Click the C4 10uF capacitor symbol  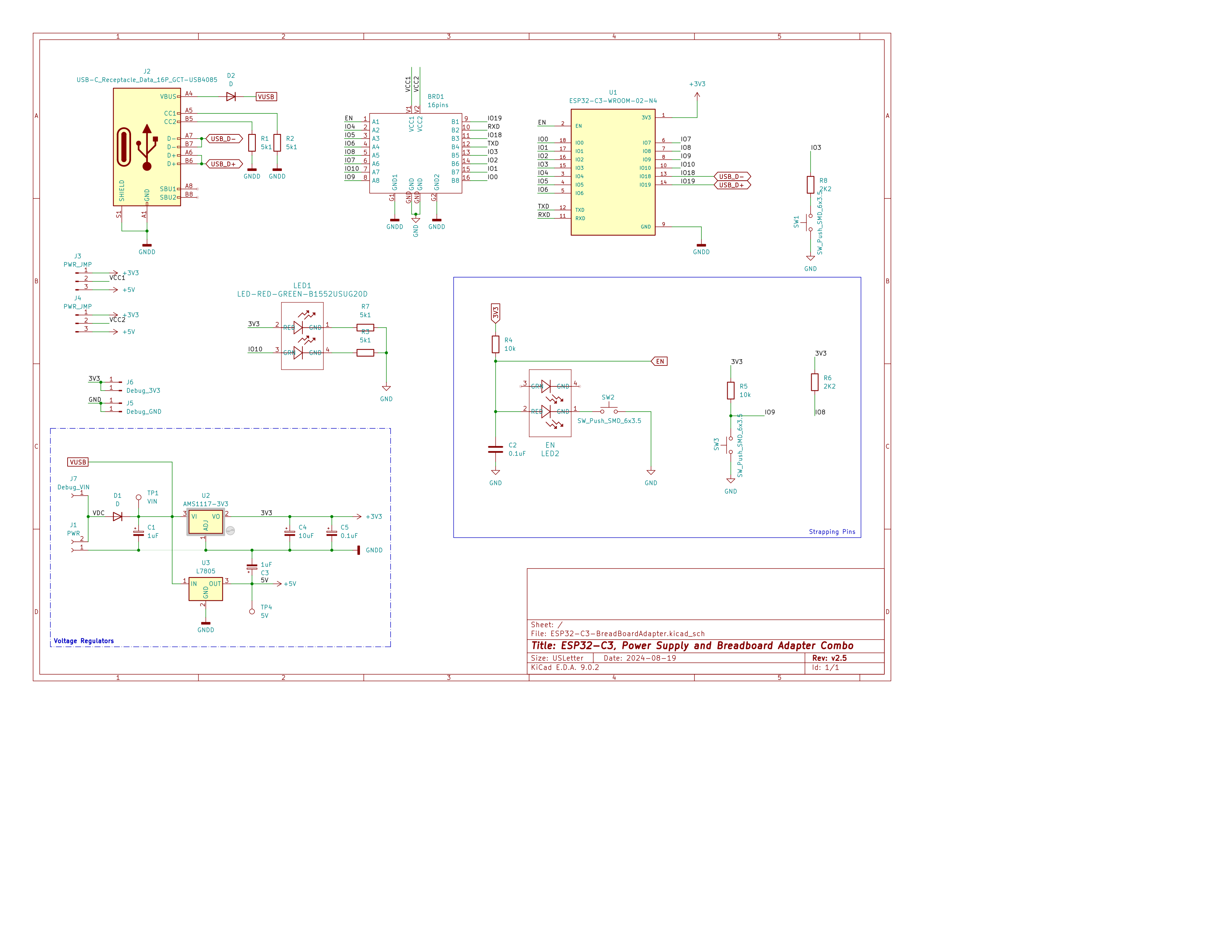point(290,532)
